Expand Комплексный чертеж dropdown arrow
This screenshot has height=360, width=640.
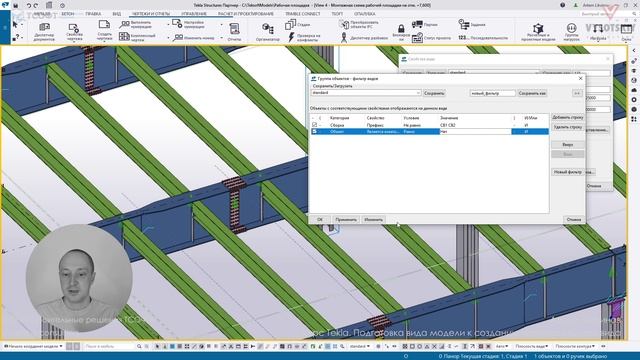[168, 38]
